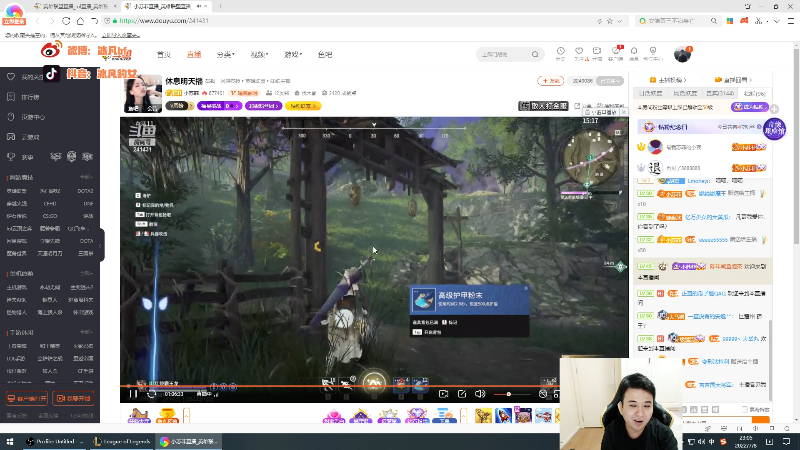Screen dimensions: 800x450
Task: Expand the address bar dropdown arrow
Action: click(620, 21)
